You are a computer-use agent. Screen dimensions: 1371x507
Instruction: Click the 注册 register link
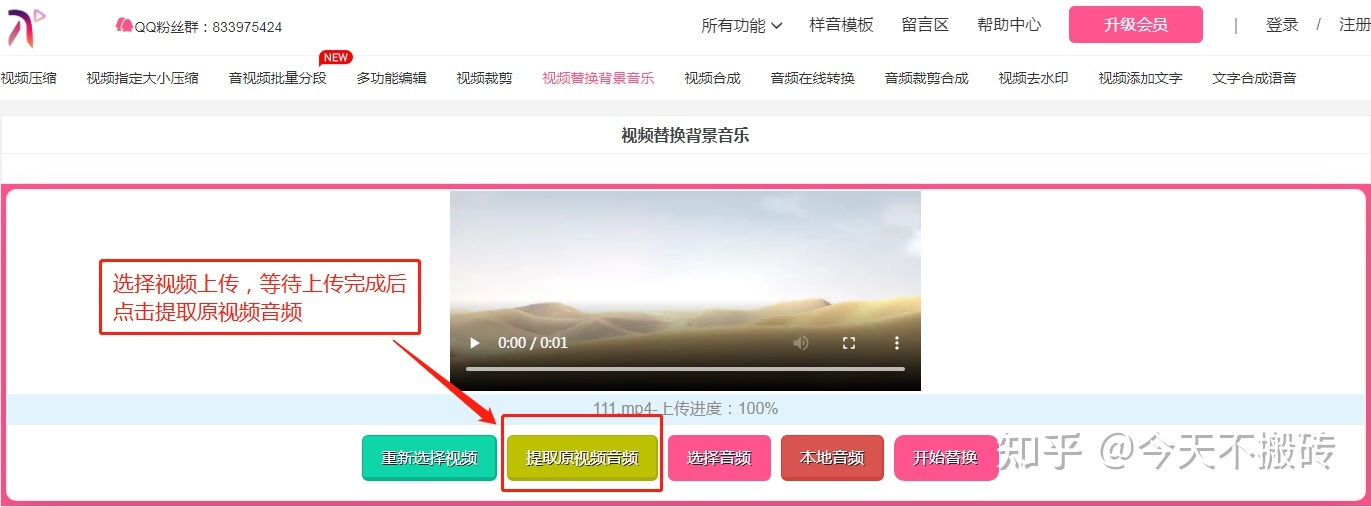1355,25
